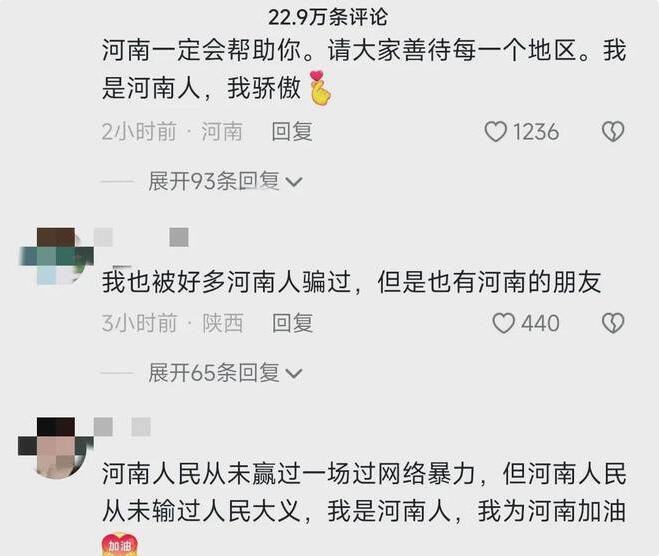Like the comment with 1236 likes
659x556 pixels.
[496, 132]
